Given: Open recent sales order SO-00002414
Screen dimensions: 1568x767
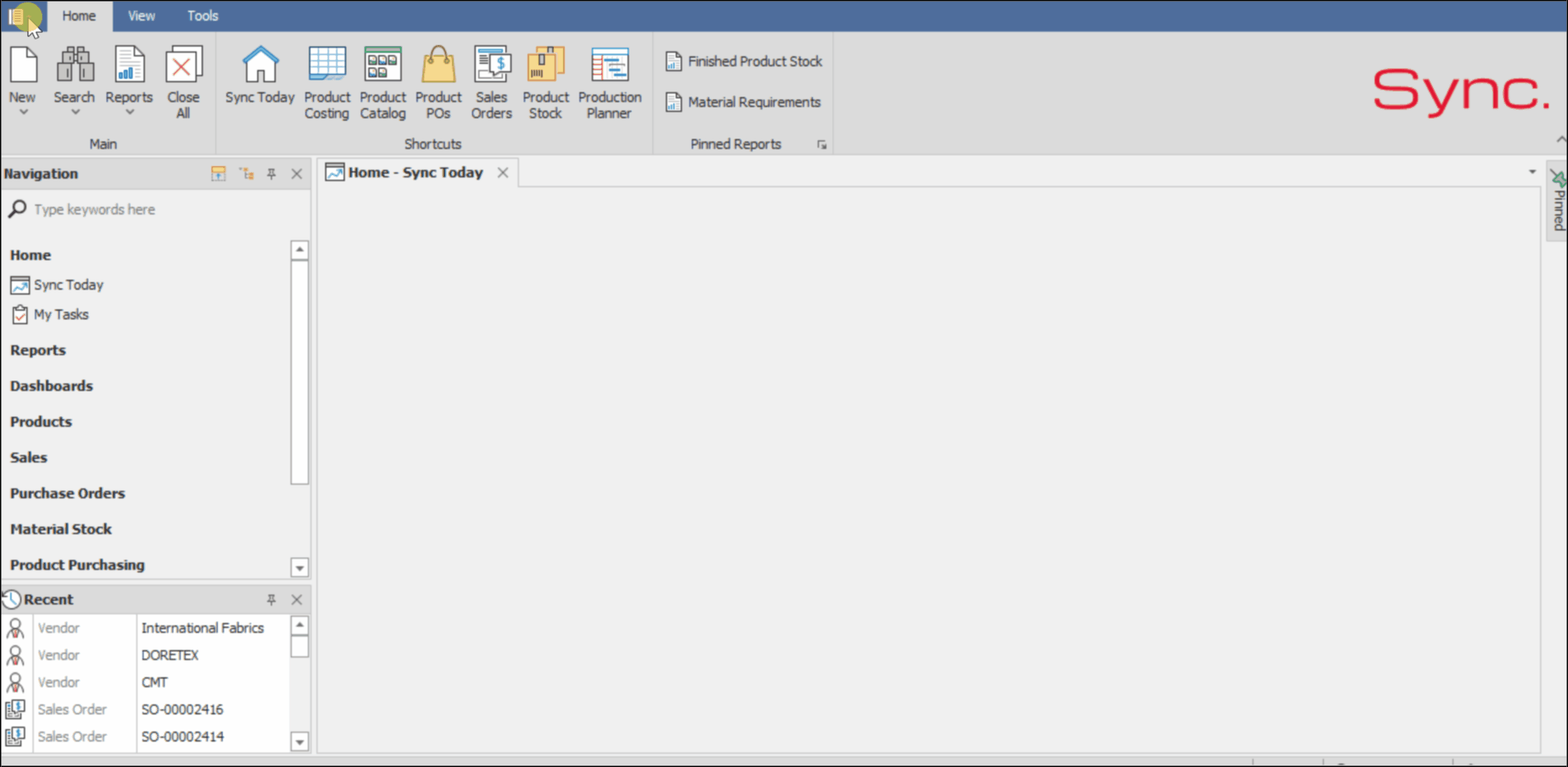Looking at the screenshot, I should pyautogui.click(x=182, y=737).
